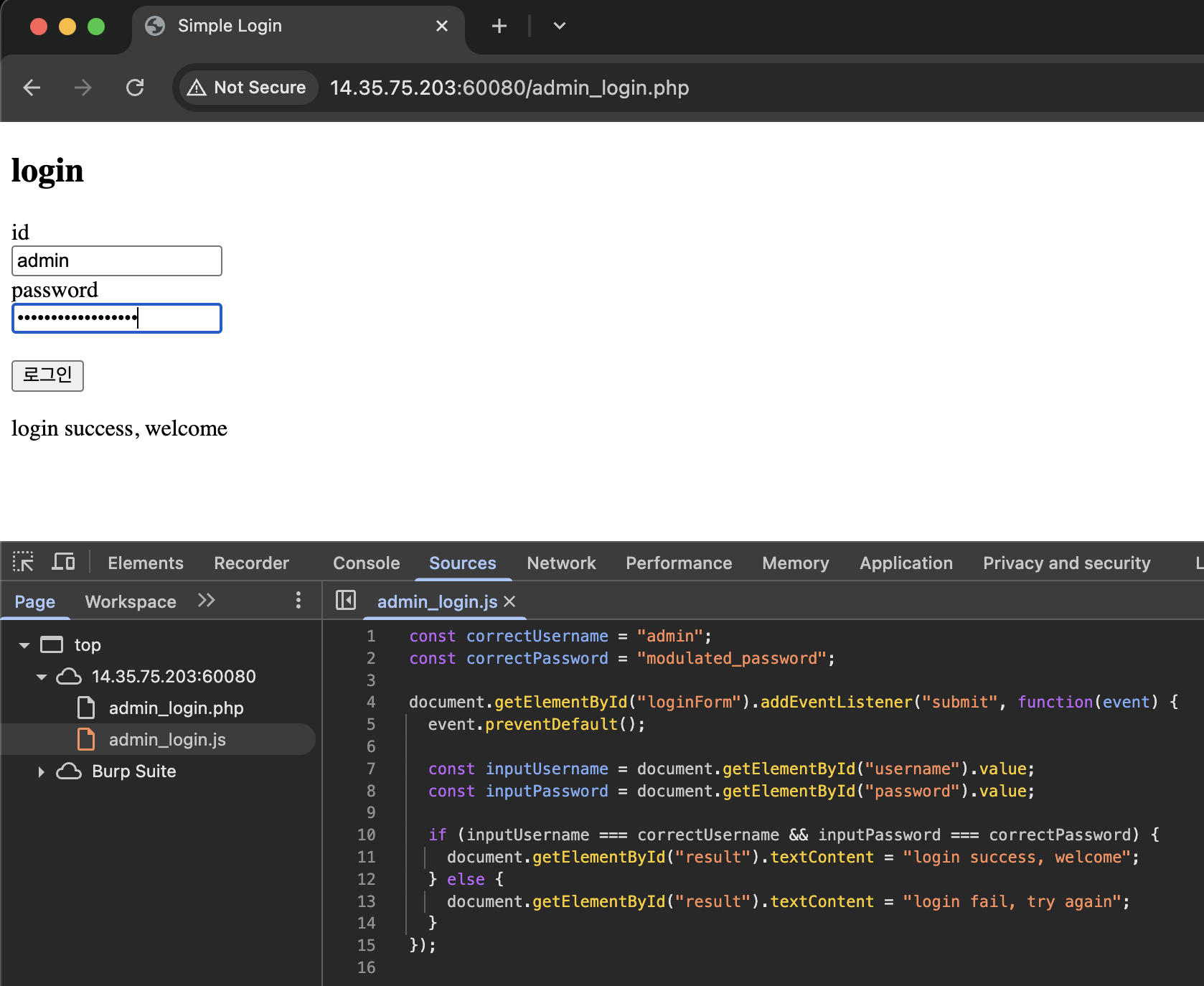Screen dimensions: 1204x986
Task: Toggle the device toolbar icon
Action: point(63,562)
